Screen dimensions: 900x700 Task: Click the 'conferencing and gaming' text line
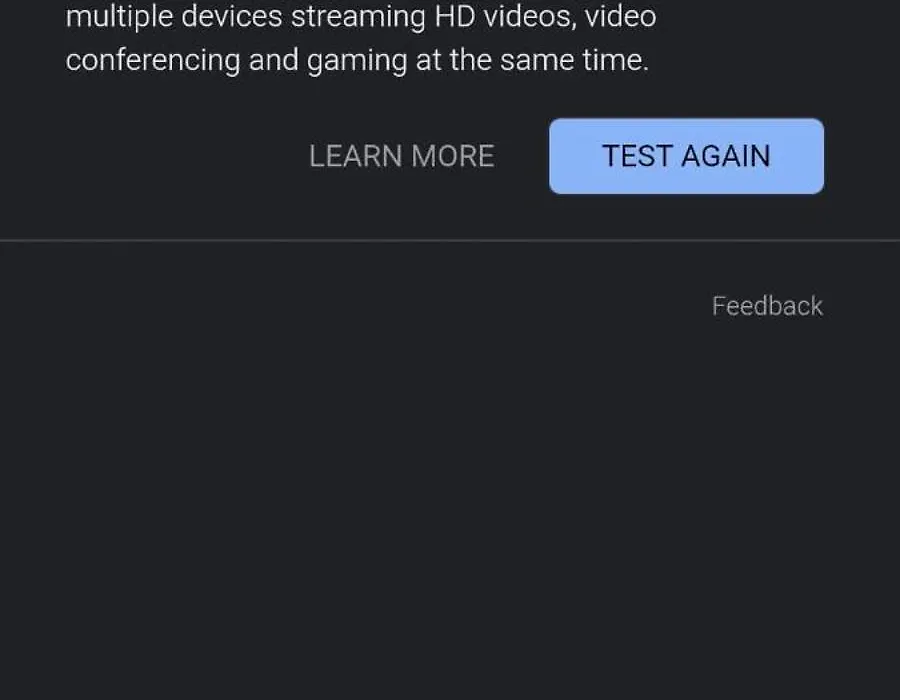click(357, 60)
